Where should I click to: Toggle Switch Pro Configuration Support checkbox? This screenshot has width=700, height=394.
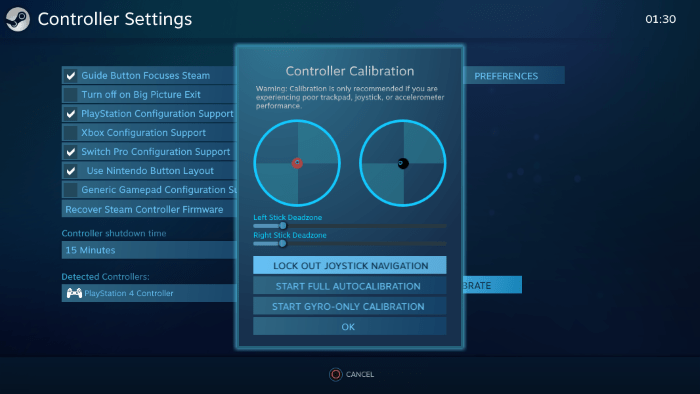click(x=71, y=152)
